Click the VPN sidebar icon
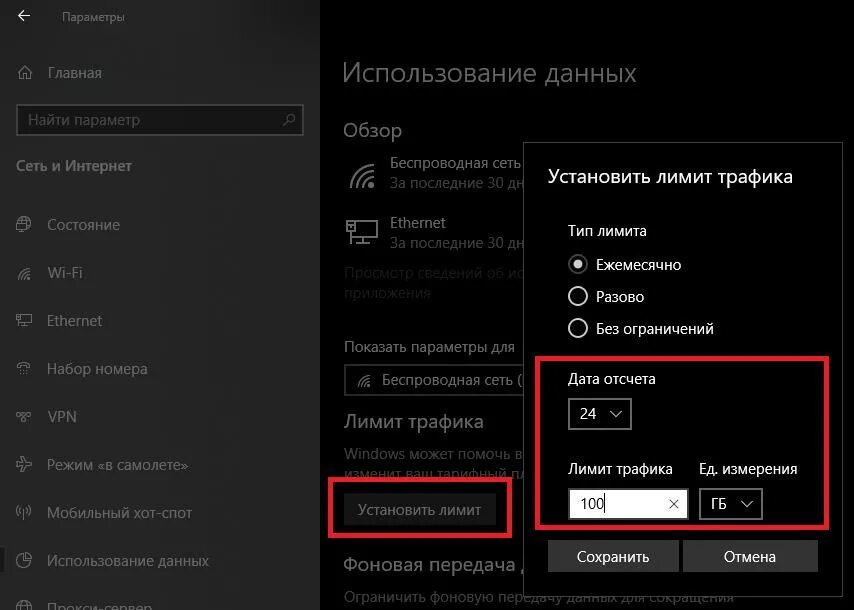 point(24,417)
